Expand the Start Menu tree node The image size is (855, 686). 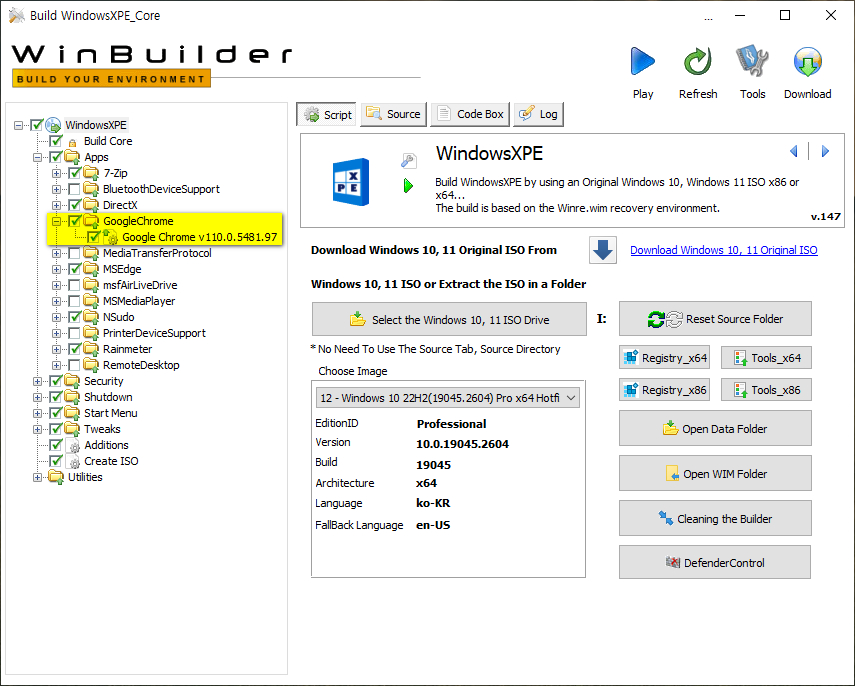coord(37,413)
